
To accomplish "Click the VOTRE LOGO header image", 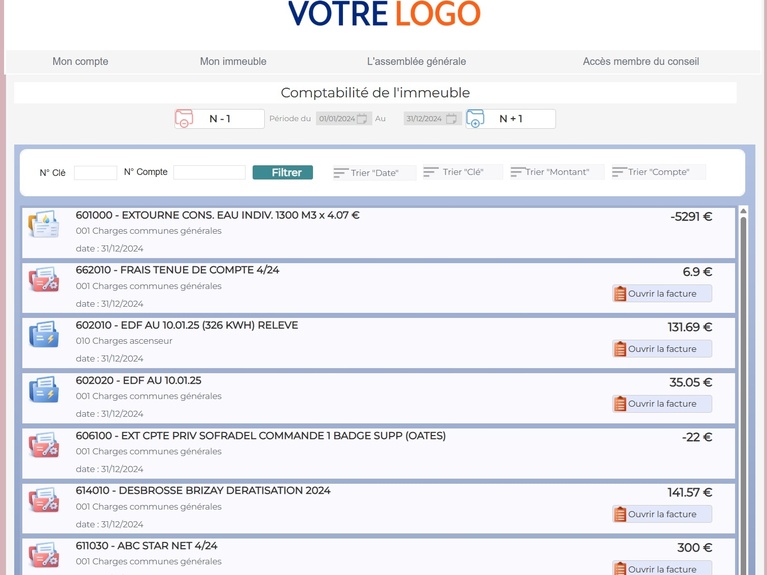I will pos(384,13).
